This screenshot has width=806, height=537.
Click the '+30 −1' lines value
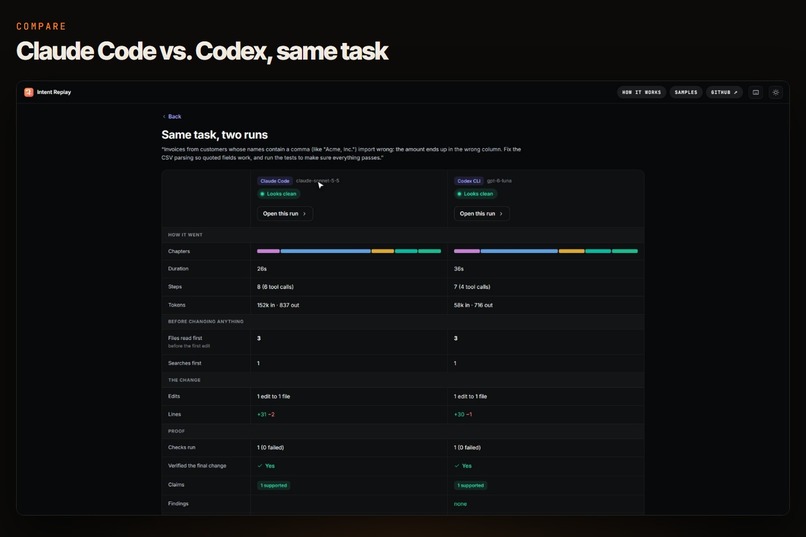tap(463, 414)
